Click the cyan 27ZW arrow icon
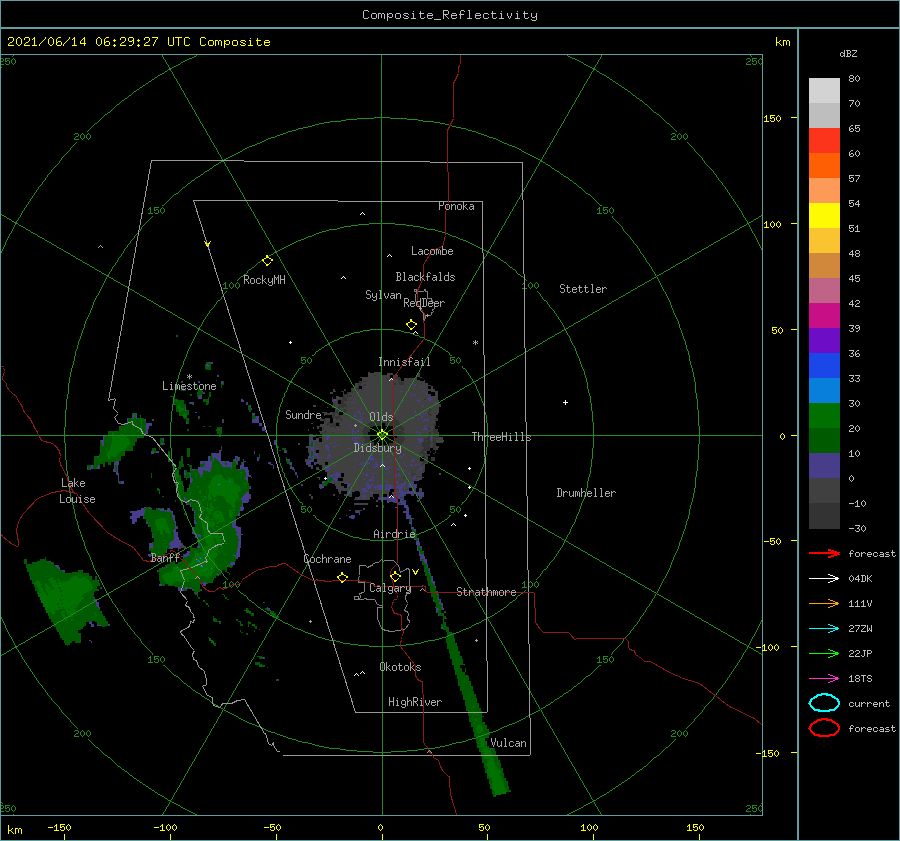This screenshot has height=841, width=900. pyautogui.click(x=824, y=628)
